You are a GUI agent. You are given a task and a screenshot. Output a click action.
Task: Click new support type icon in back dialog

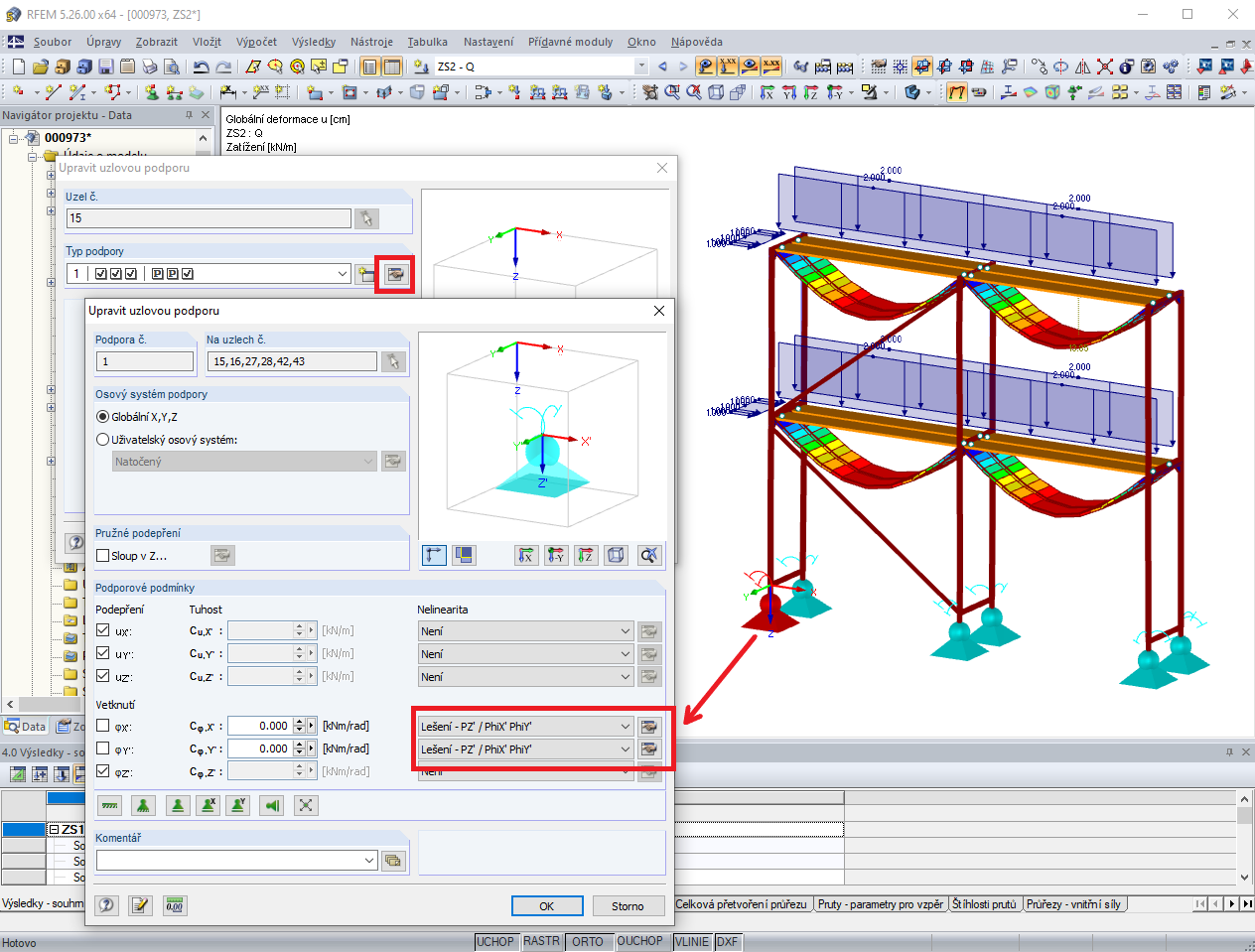pos(366,274)
